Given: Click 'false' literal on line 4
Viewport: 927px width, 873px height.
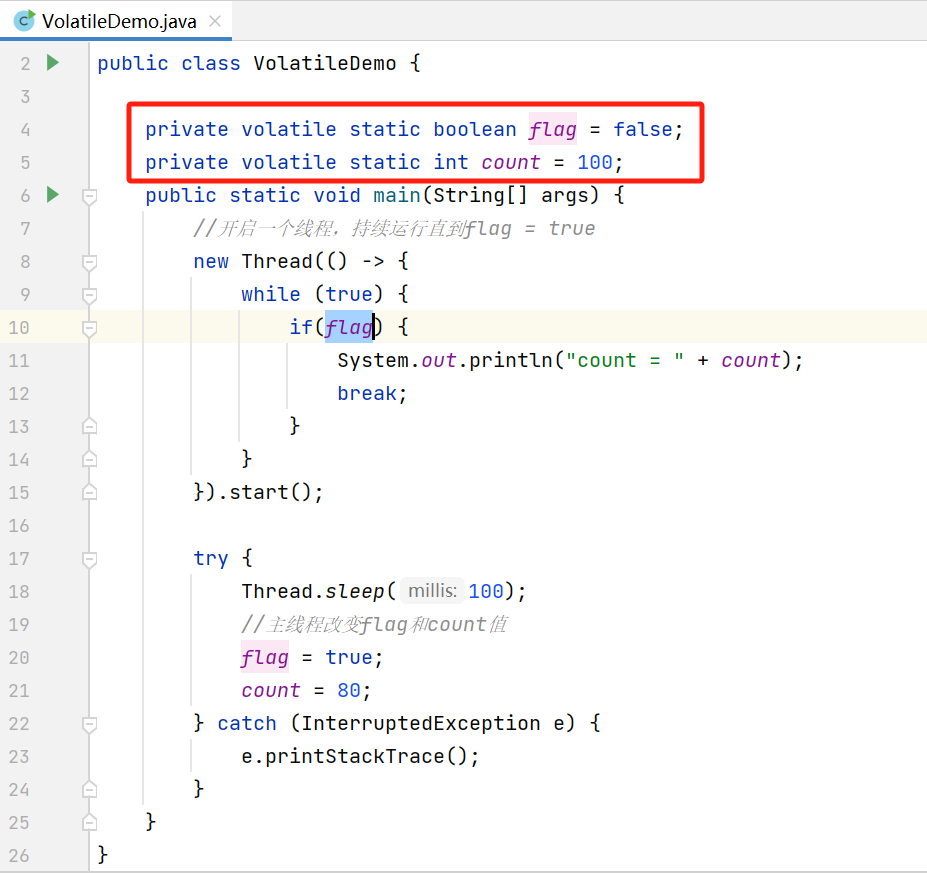Looking at the screenshot, I should tap(643, 129).
